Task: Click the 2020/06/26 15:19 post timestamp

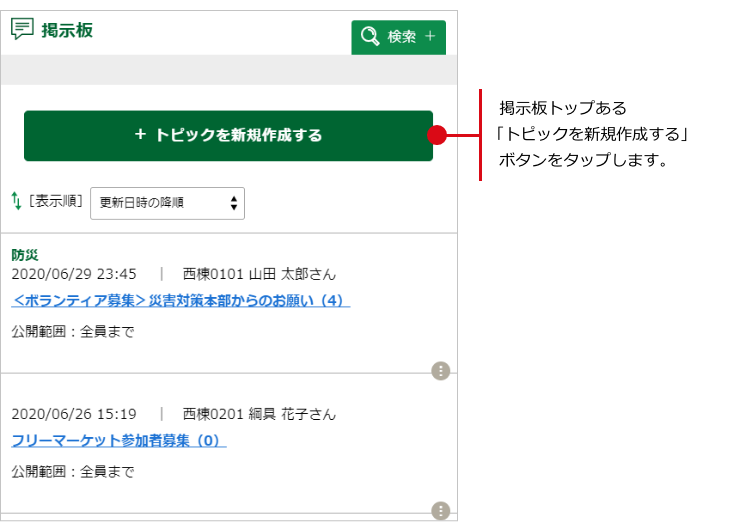Action: click(74, 414)
